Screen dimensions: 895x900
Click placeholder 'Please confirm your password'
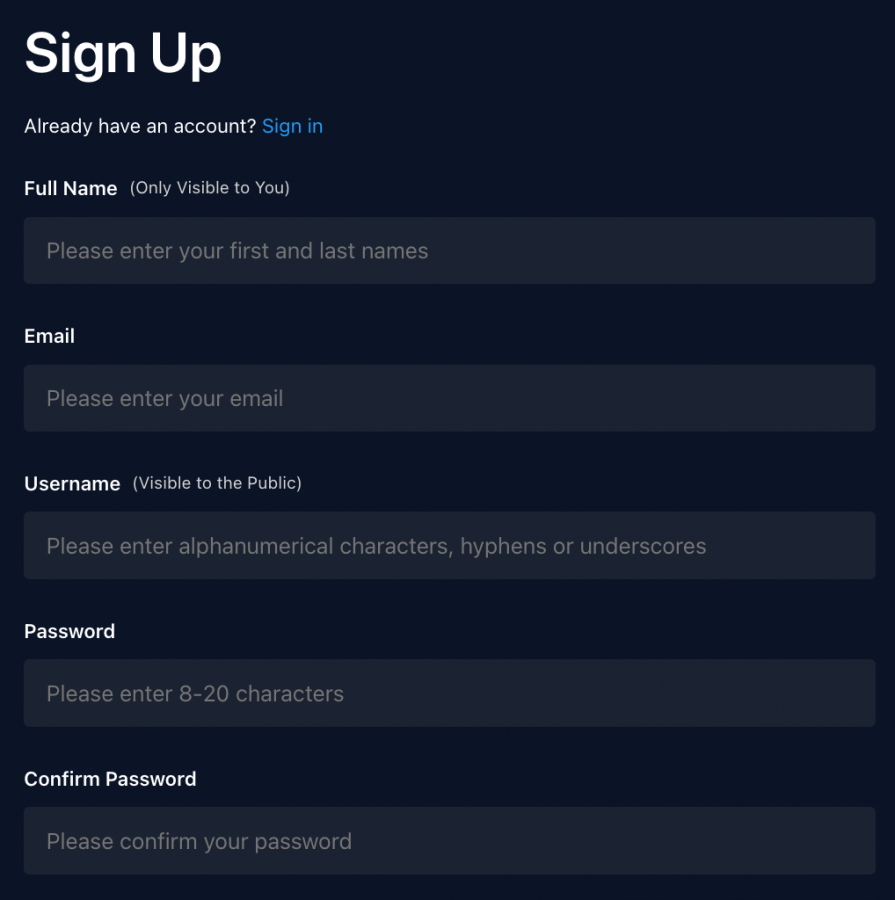(x=199, y=841)
